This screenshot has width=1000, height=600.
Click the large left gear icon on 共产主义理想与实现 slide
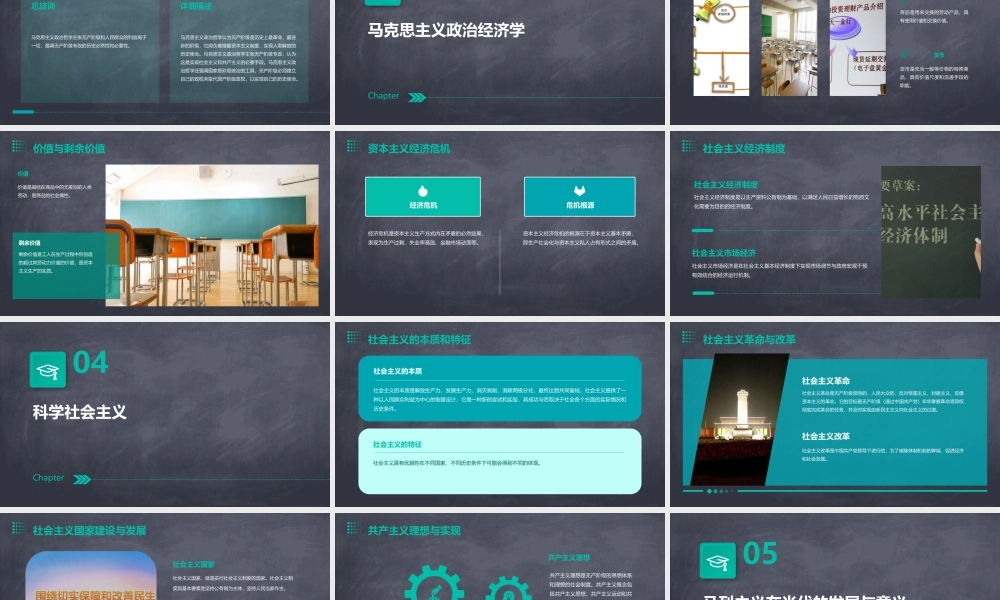pyautogui.click(x=435, y=583)
